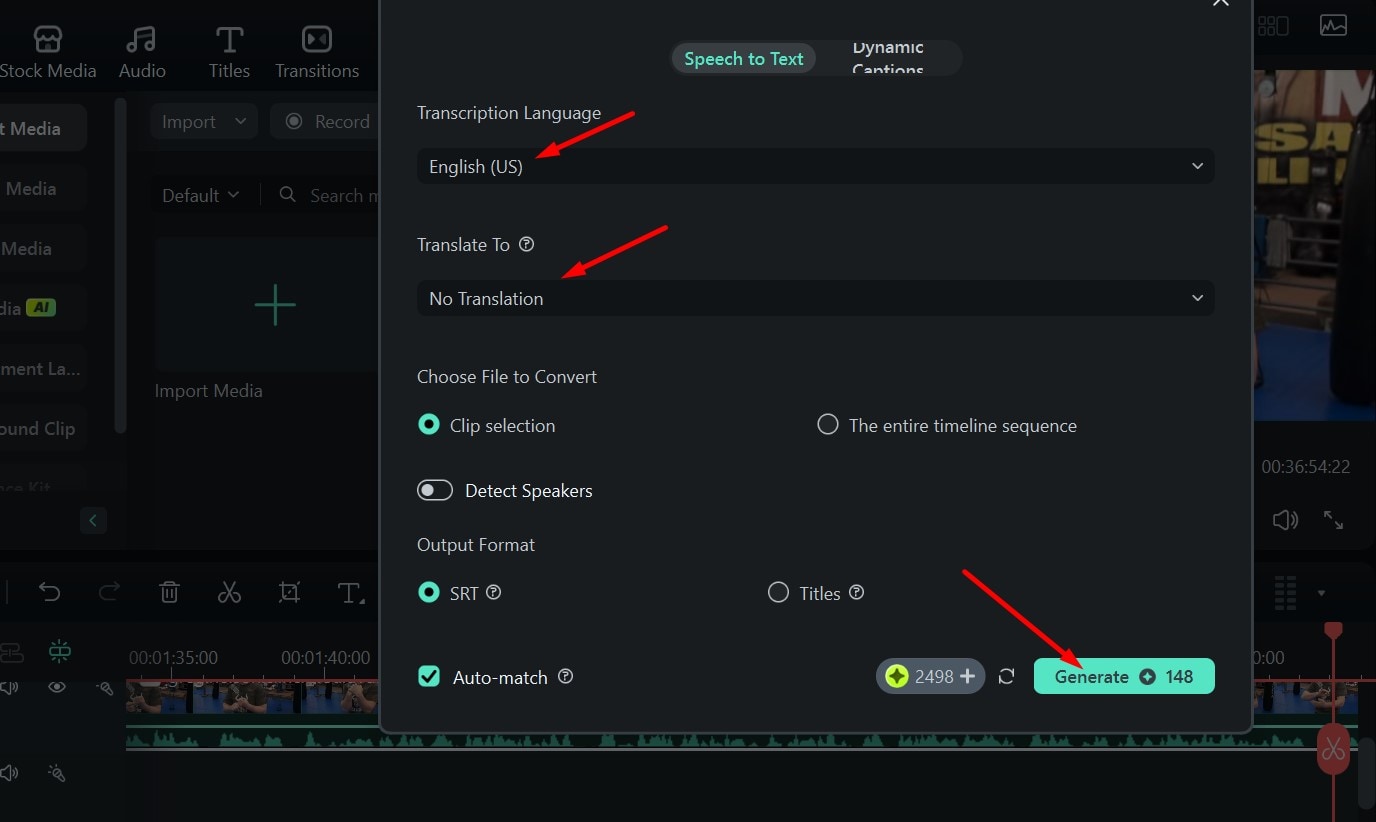Add text with toolbar Text tool
This screenshot has height=822, width=1376.
(x=349, y=593)
